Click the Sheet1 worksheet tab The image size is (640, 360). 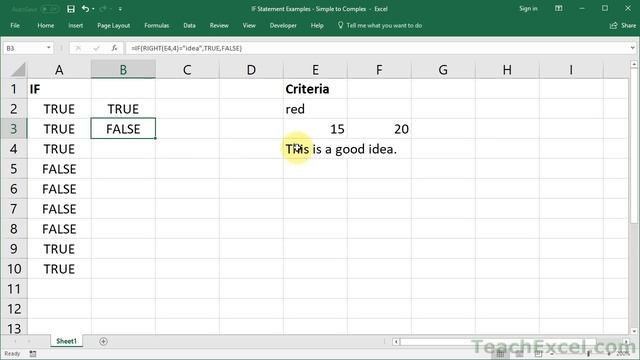(x=66, y=341)
